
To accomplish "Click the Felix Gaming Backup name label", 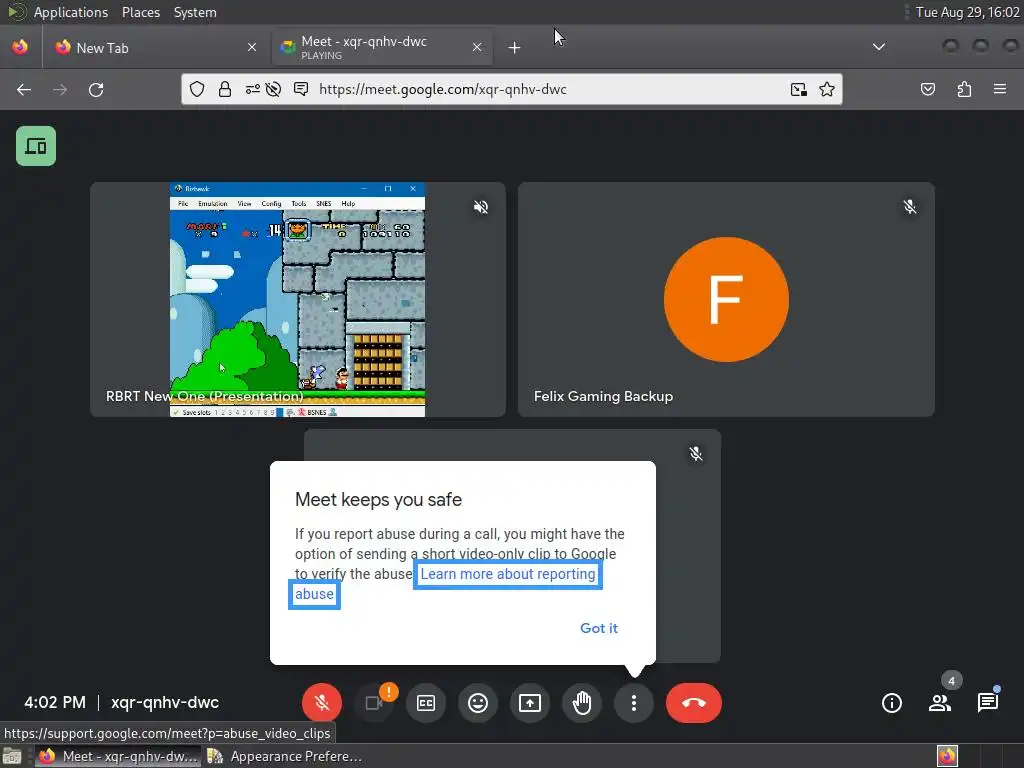I will coord(603,396).
